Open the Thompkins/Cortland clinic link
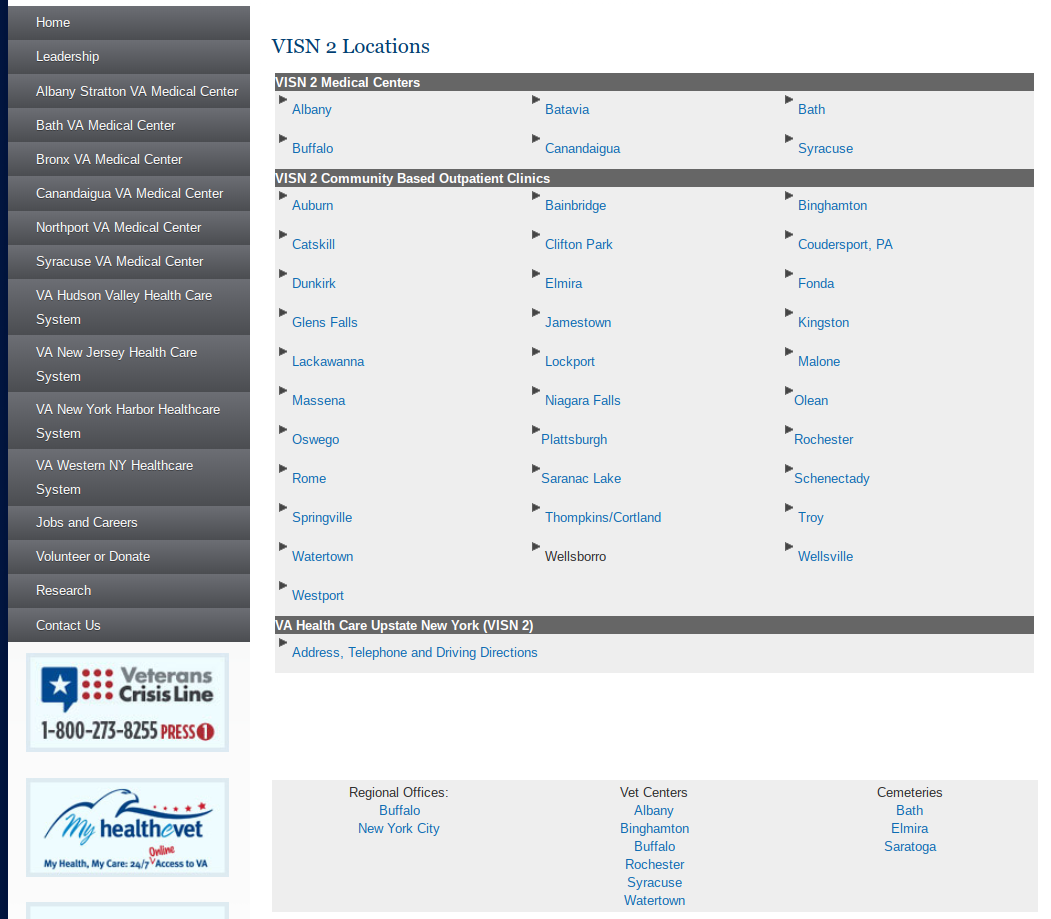Image resolution: width=1051 pixels, height=919 pixels. [603, 518]
